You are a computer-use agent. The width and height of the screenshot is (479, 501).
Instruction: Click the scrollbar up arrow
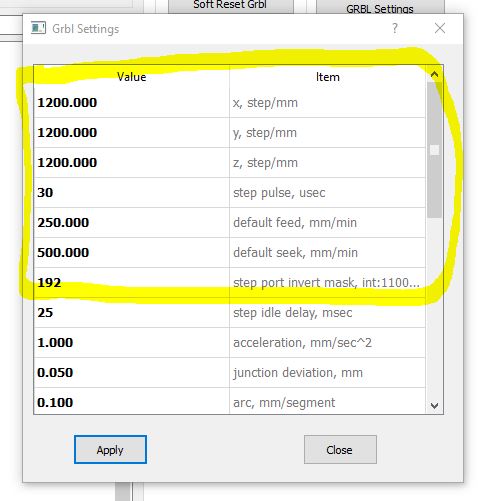pyautogui.click(x=434, y=74)
